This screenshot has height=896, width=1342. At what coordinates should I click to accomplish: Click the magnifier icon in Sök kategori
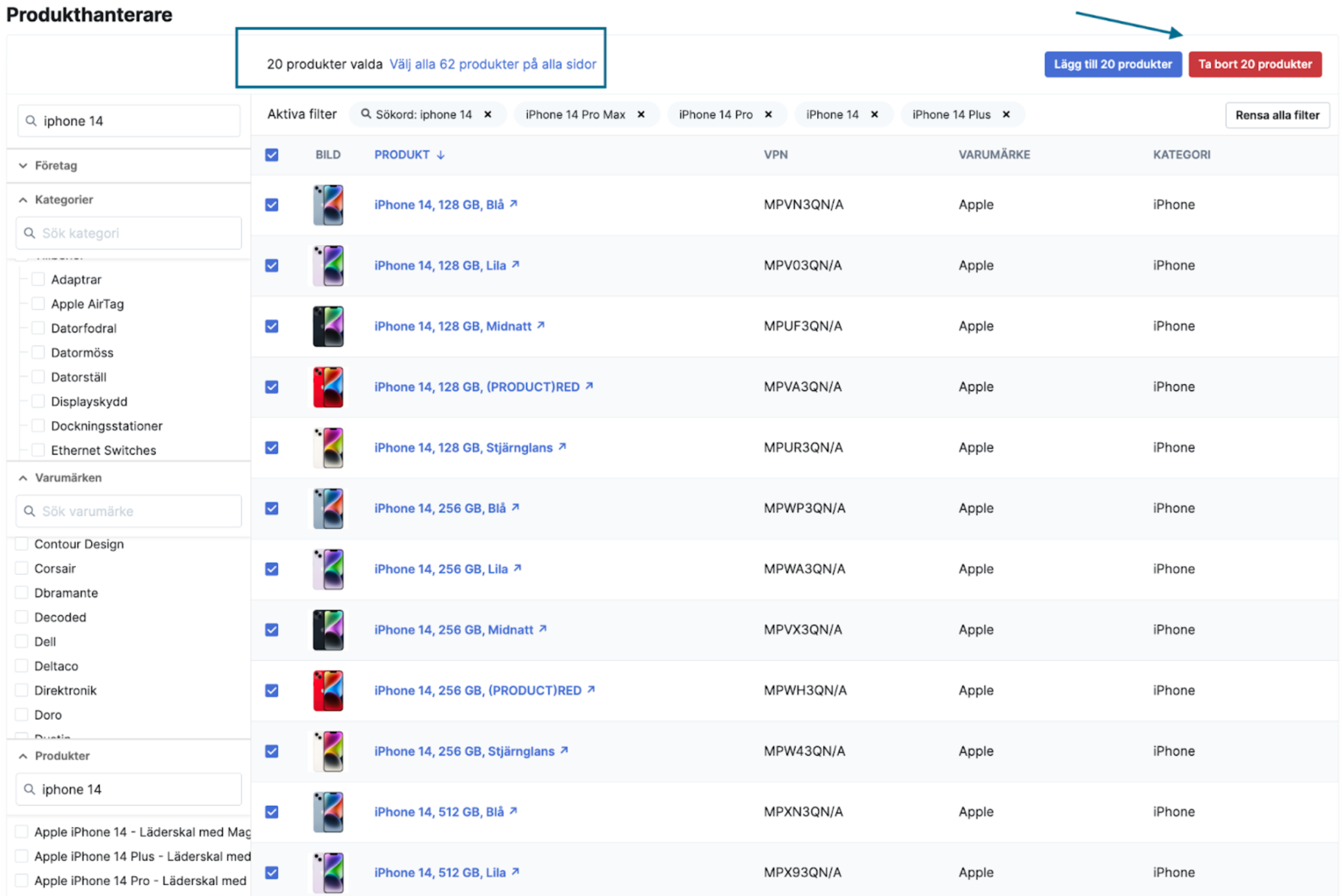click(29, 233)
